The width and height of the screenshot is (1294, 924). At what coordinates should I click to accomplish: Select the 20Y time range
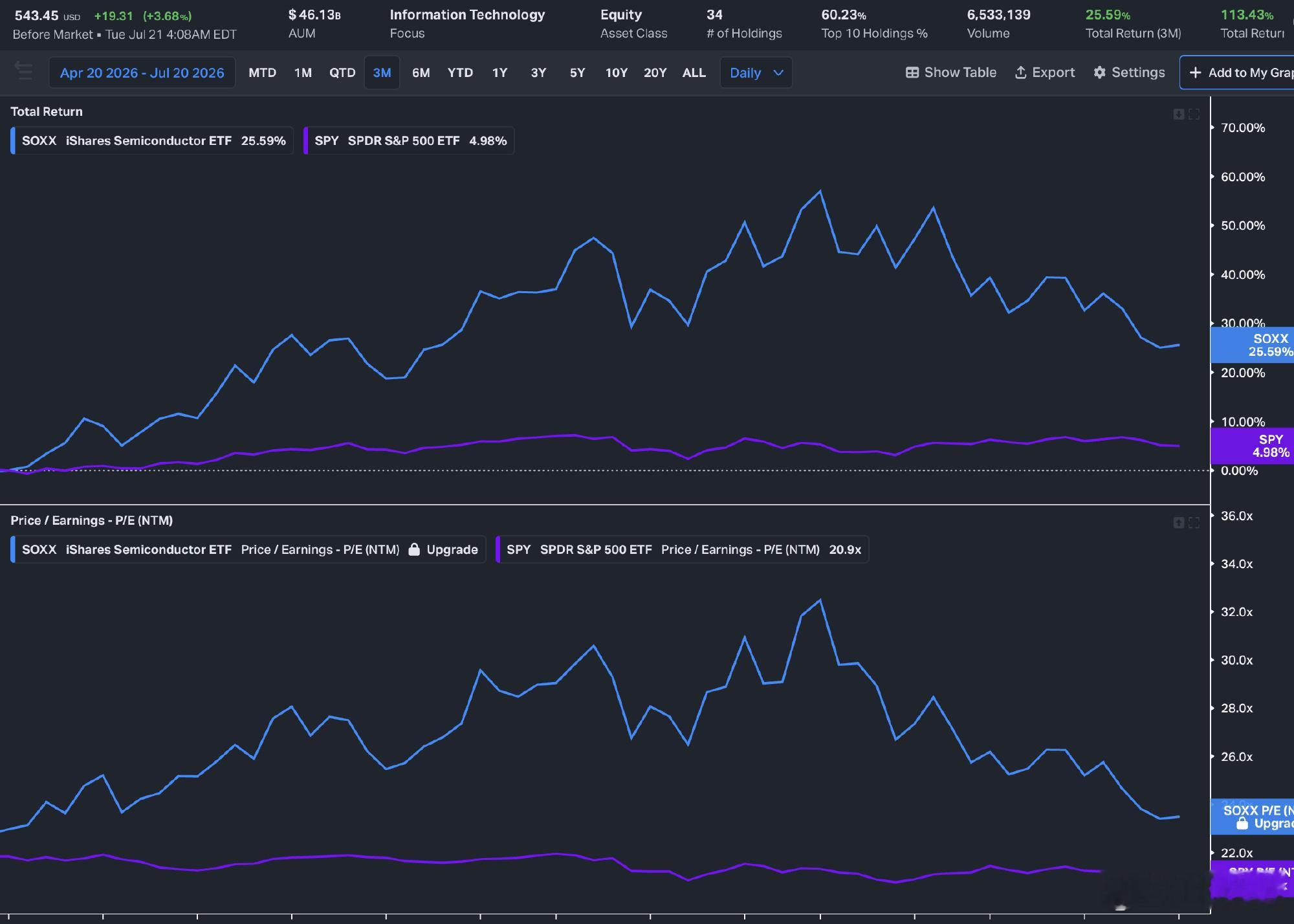[x=655, y=72]
